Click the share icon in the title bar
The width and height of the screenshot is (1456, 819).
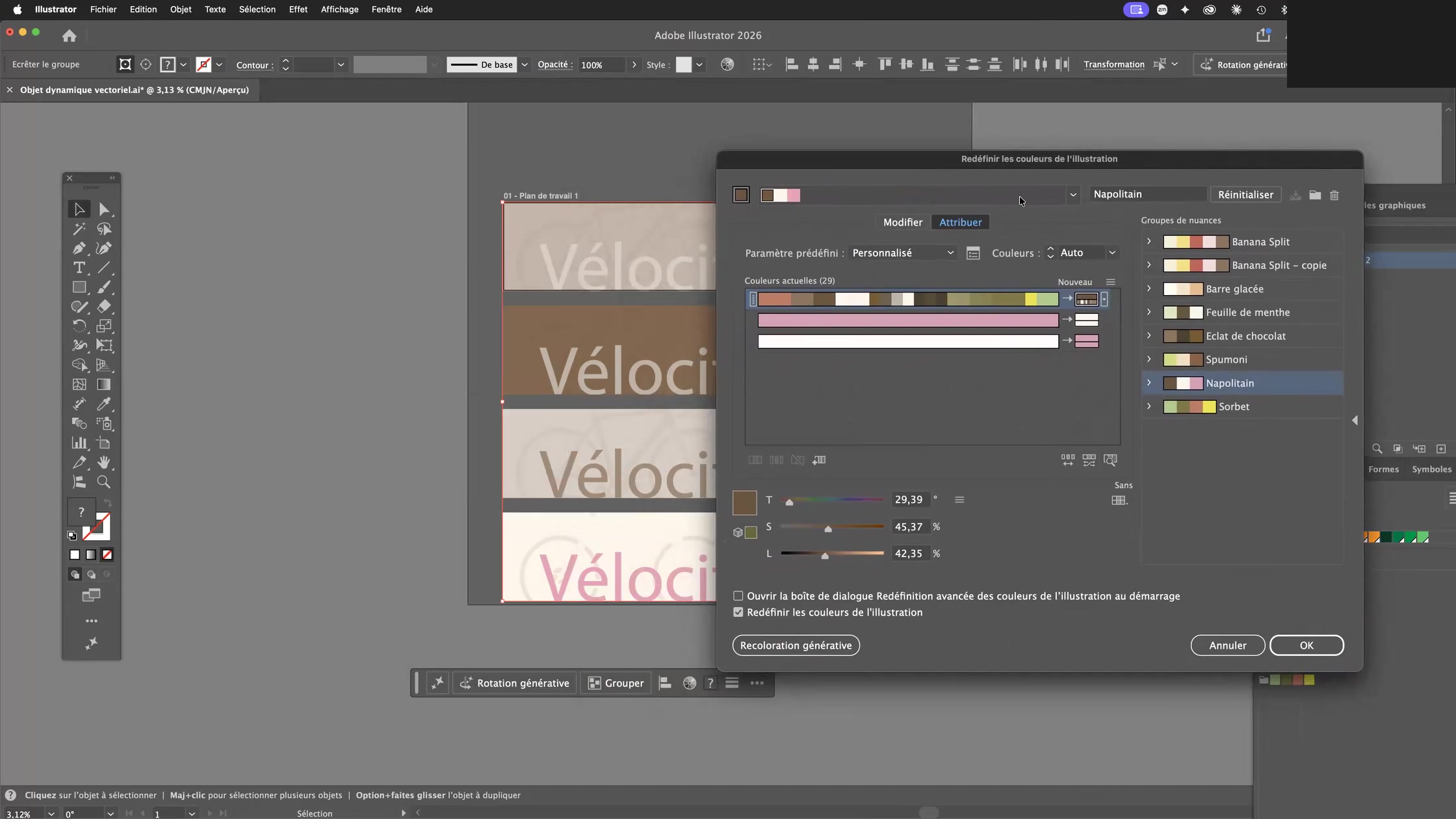[x=1264, y=35]
